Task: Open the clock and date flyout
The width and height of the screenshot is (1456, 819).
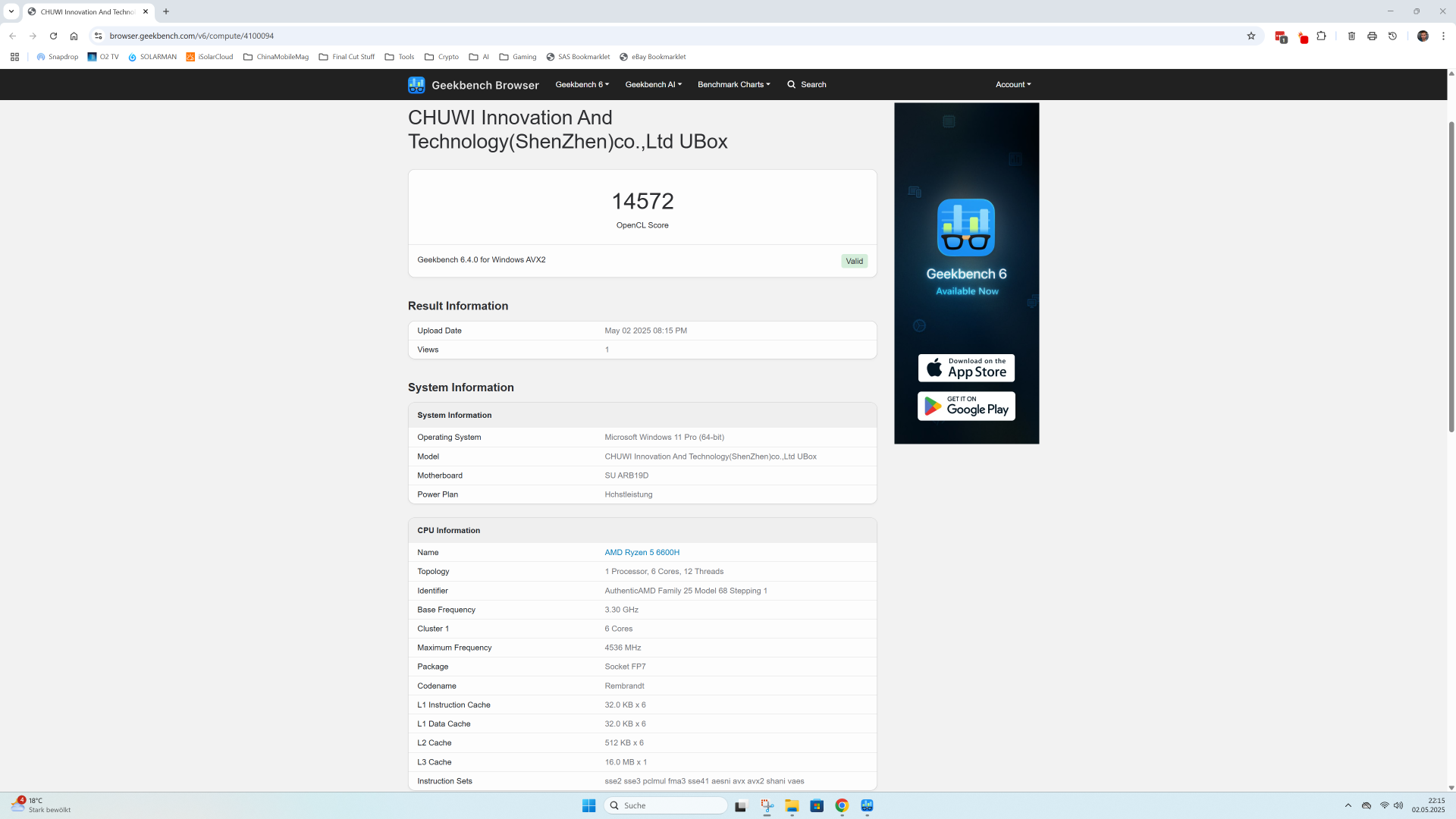Action: click(1429, 805)
